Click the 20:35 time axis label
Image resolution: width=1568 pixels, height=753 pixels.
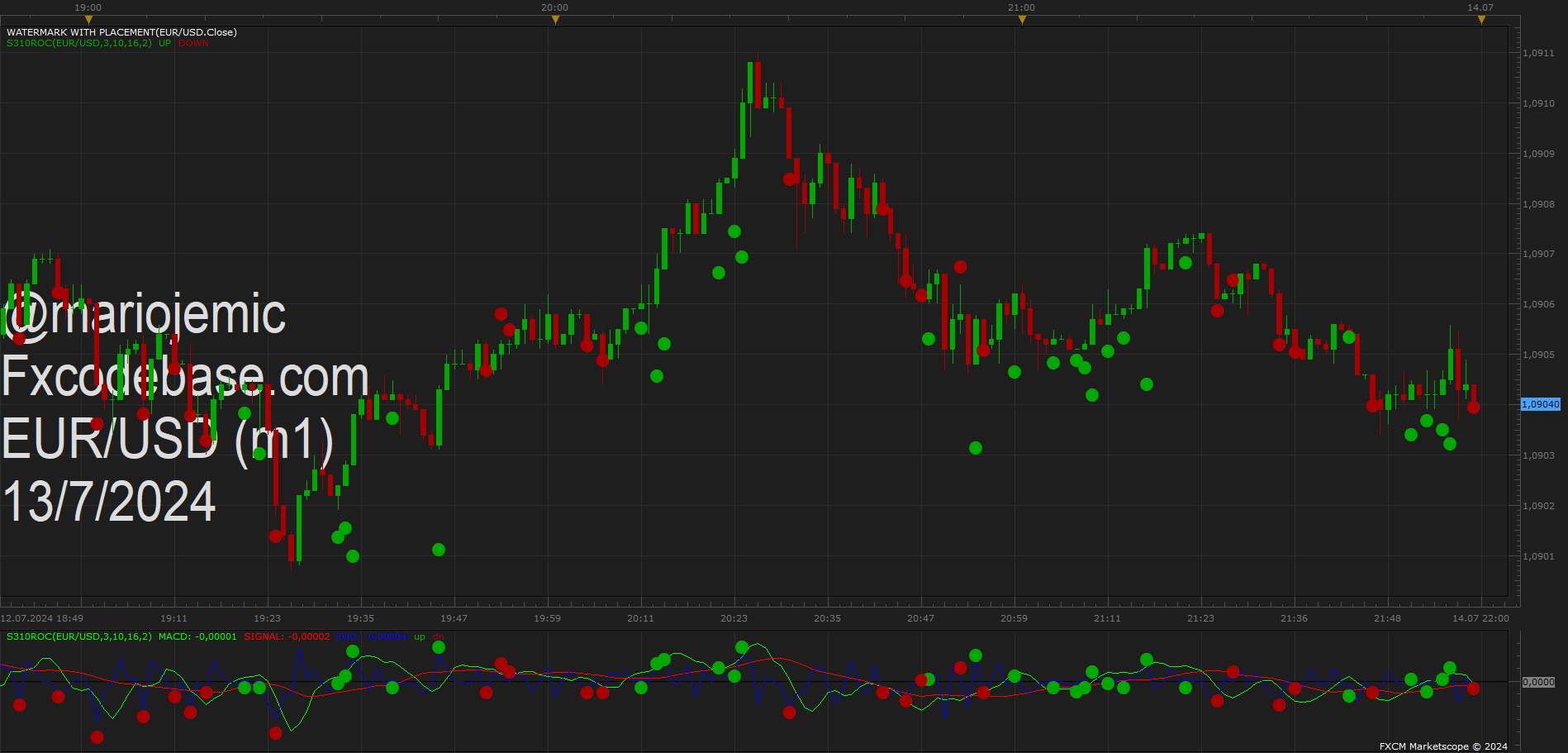point(827,618)
